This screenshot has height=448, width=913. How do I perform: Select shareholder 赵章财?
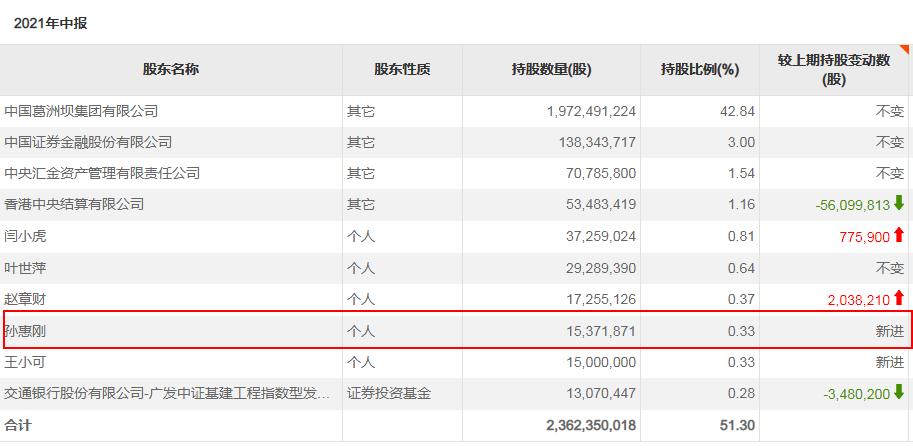click(24, 299)
